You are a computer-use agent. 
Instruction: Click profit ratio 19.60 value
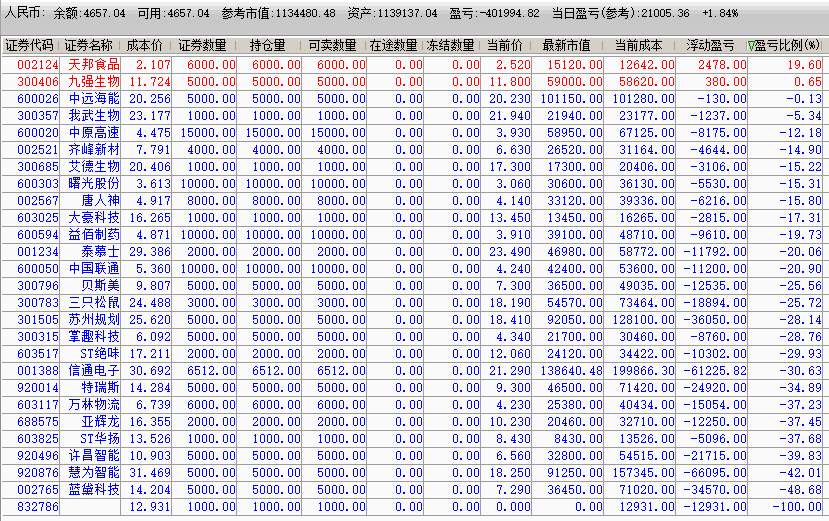click(x=805, y=65)
